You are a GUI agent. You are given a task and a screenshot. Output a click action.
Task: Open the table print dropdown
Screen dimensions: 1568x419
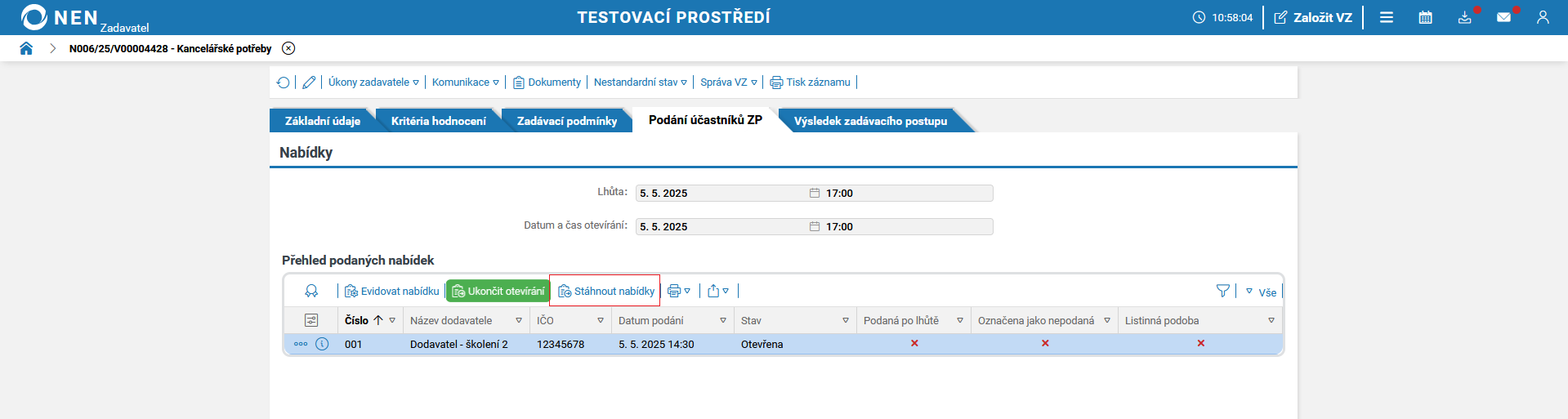tap(679, 292)
